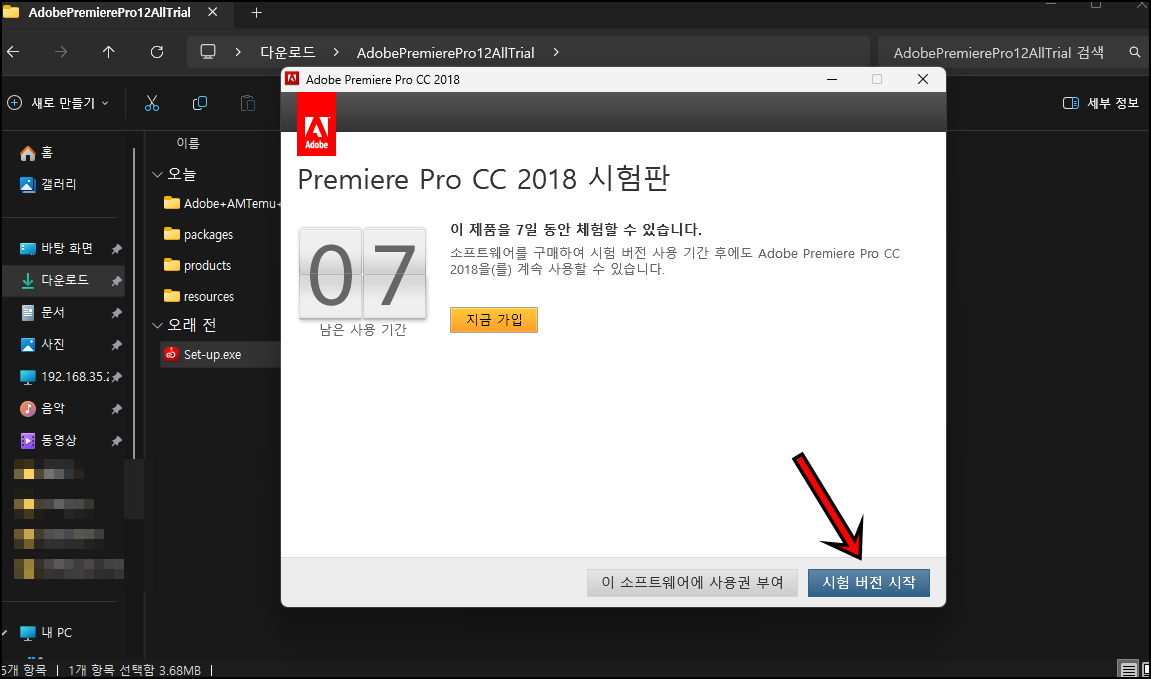Switch to details list view icon in status bar
The image size is (1151, 679).
tap(1128, 669)
